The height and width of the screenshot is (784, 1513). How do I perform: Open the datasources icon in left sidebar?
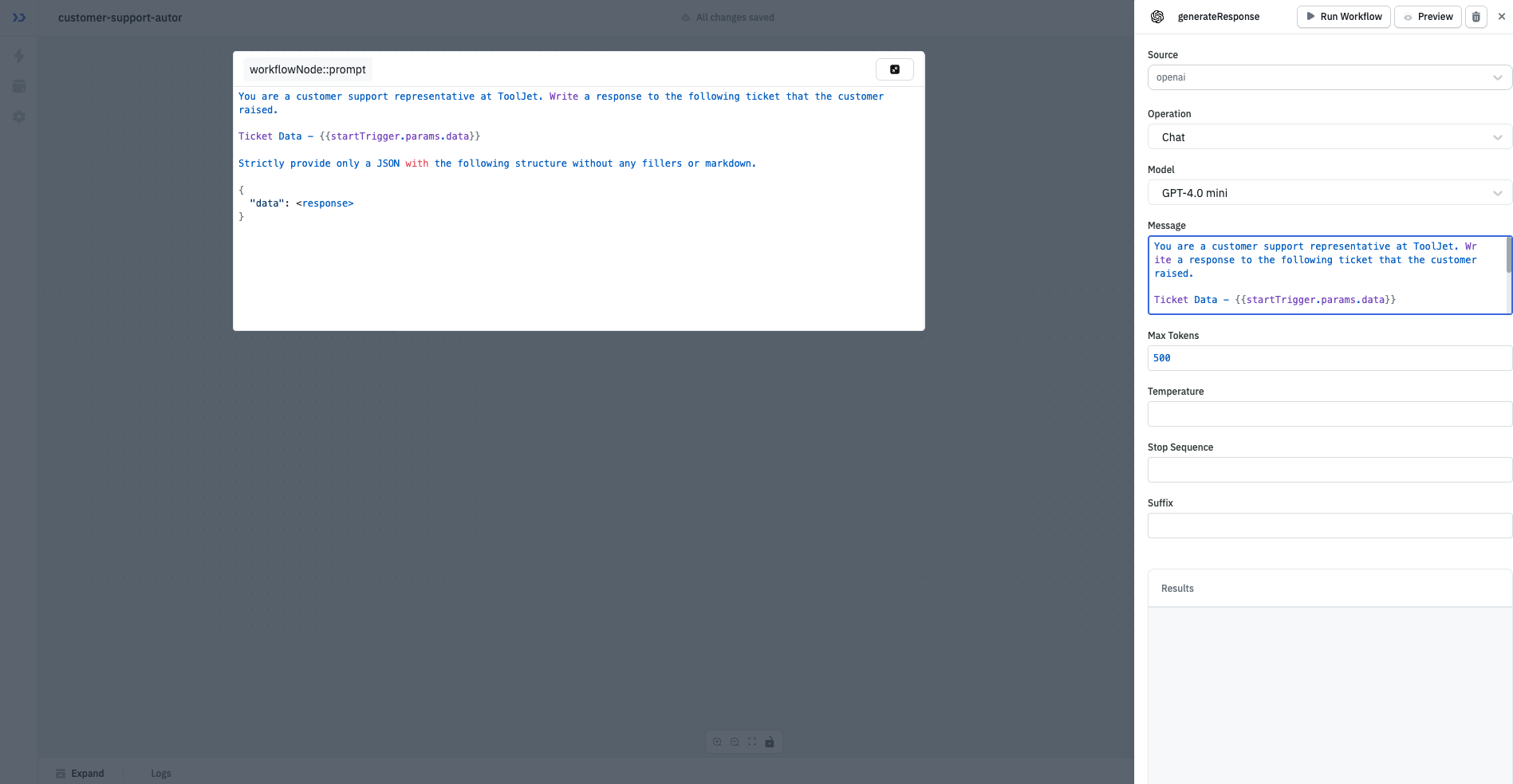click(19, 86)
